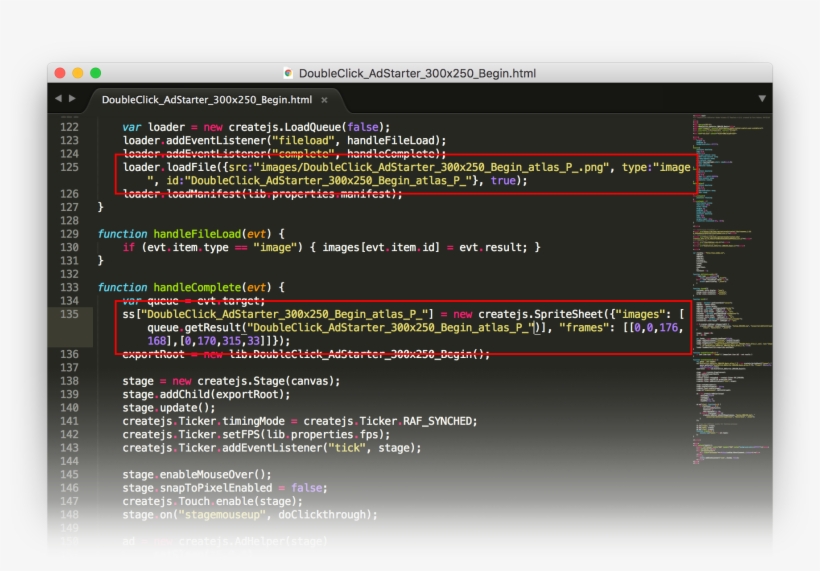The width and height of the screenshot is (820, 571).
Task: Click the green maximize window button
Action: point(96,73)
